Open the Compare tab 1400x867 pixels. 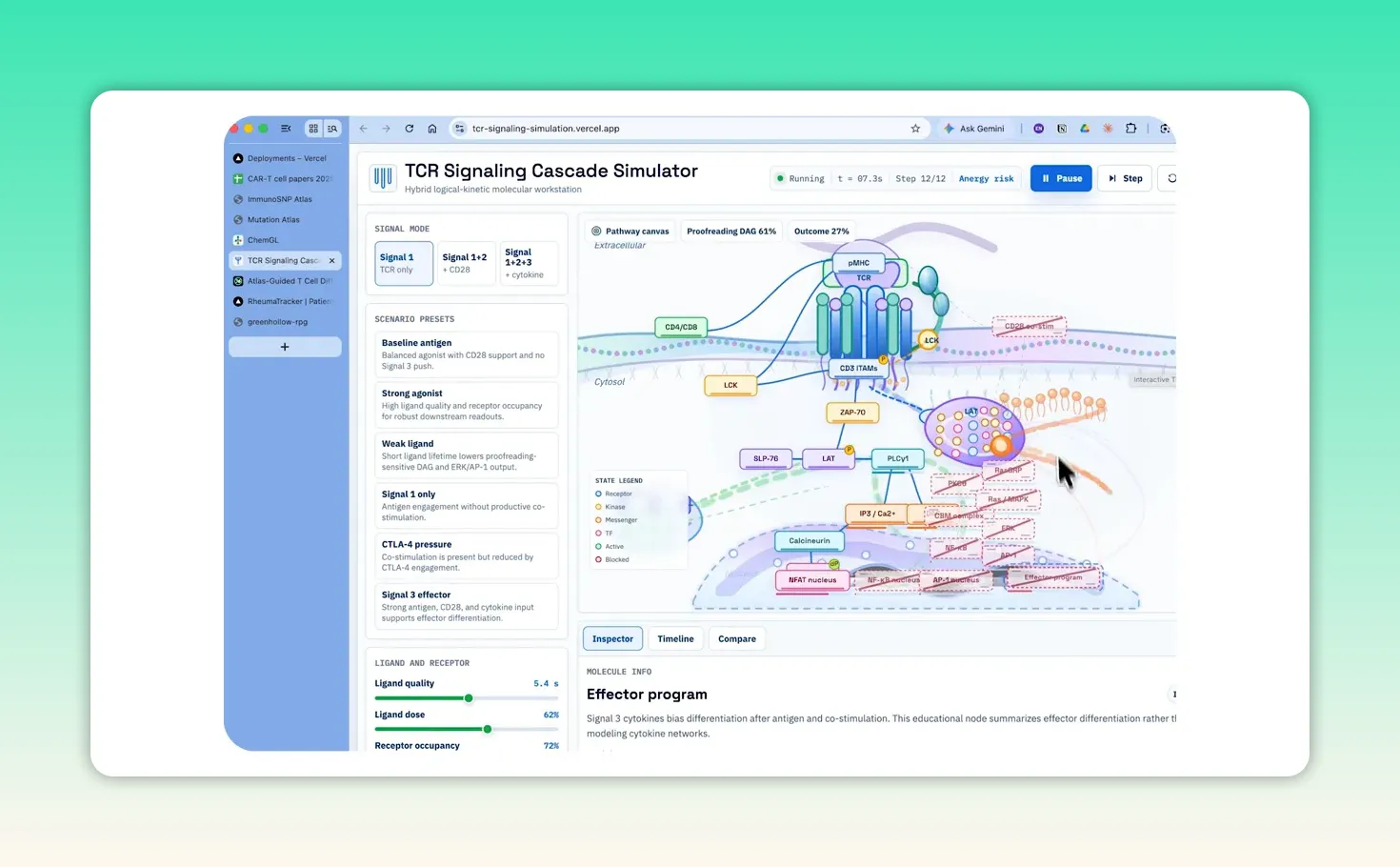click(x=737, y=638)
